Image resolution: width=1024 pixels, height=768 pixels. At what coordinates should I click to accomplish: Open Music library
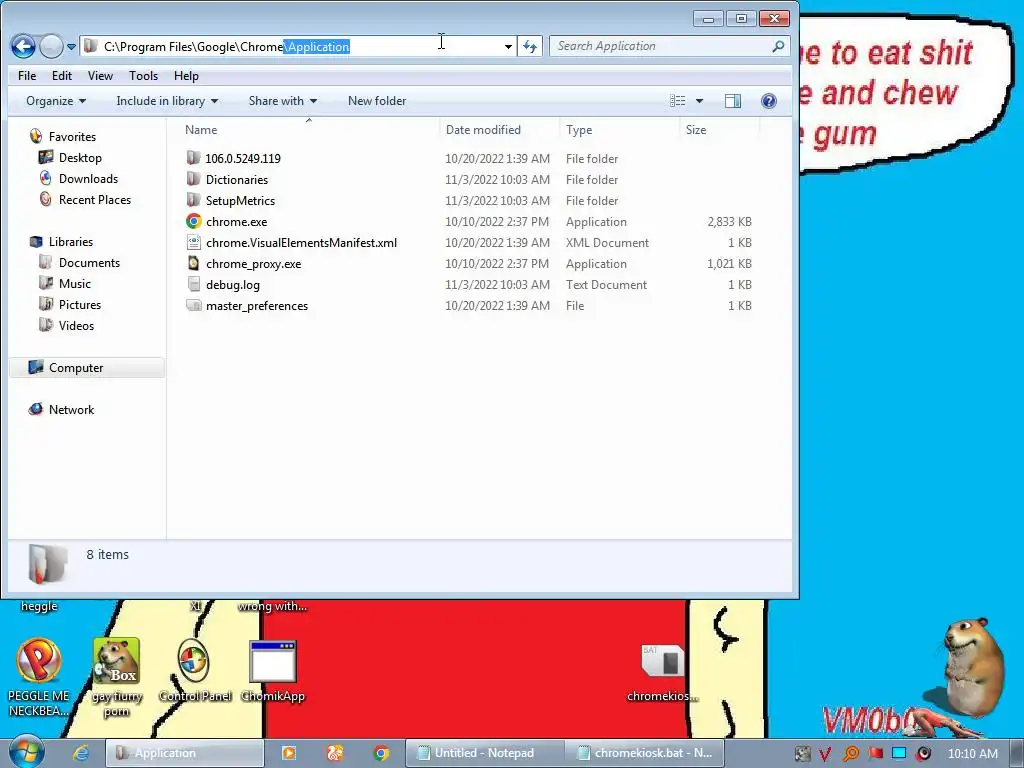[74, 283]
